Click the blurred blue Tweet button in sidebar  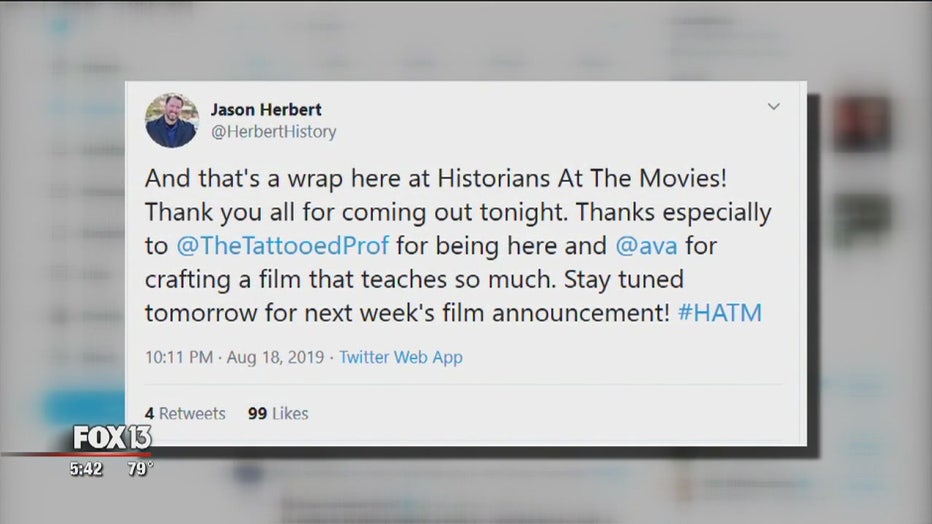(84, 407)
